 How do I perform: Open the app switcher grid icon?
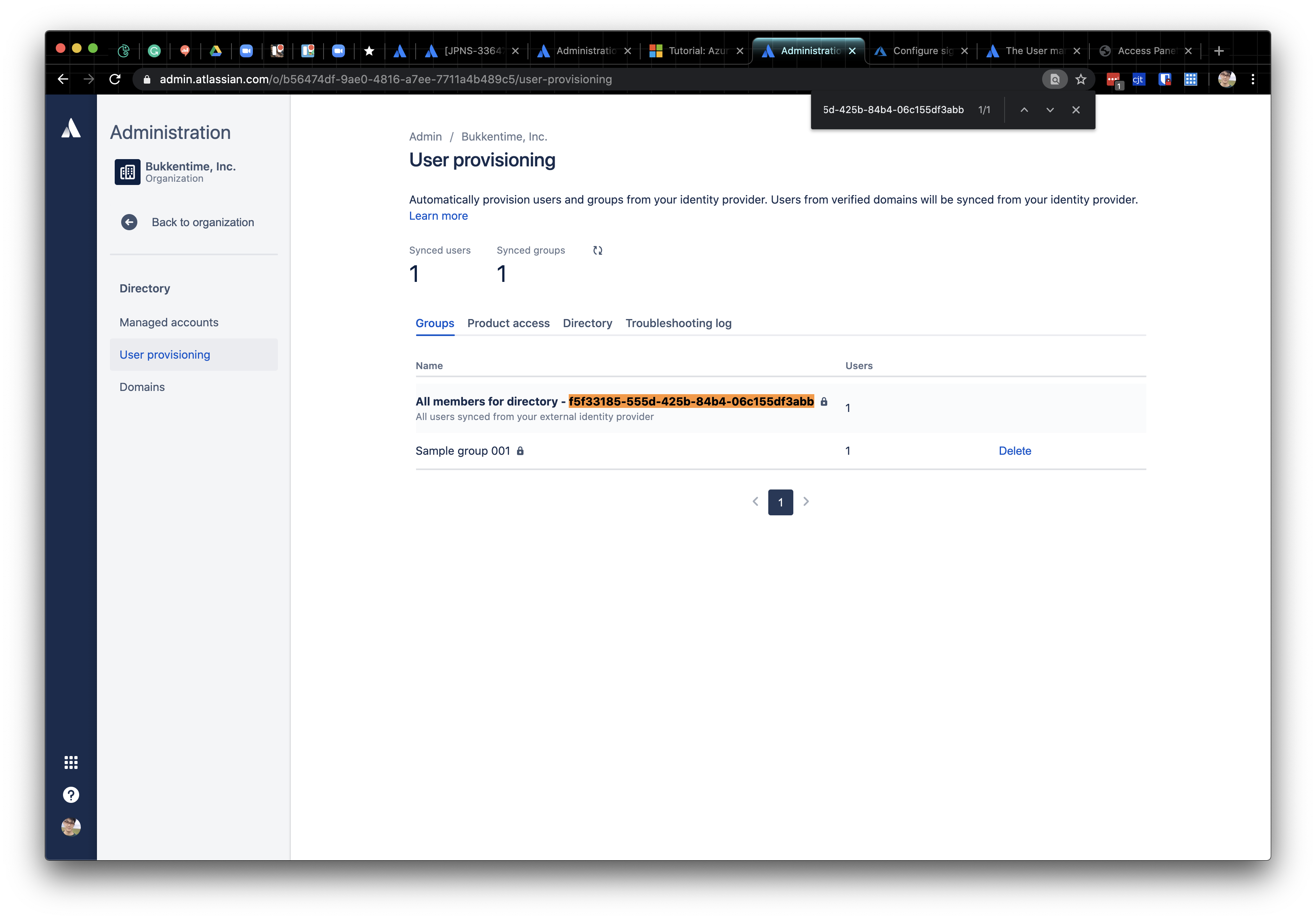[71, 762]
